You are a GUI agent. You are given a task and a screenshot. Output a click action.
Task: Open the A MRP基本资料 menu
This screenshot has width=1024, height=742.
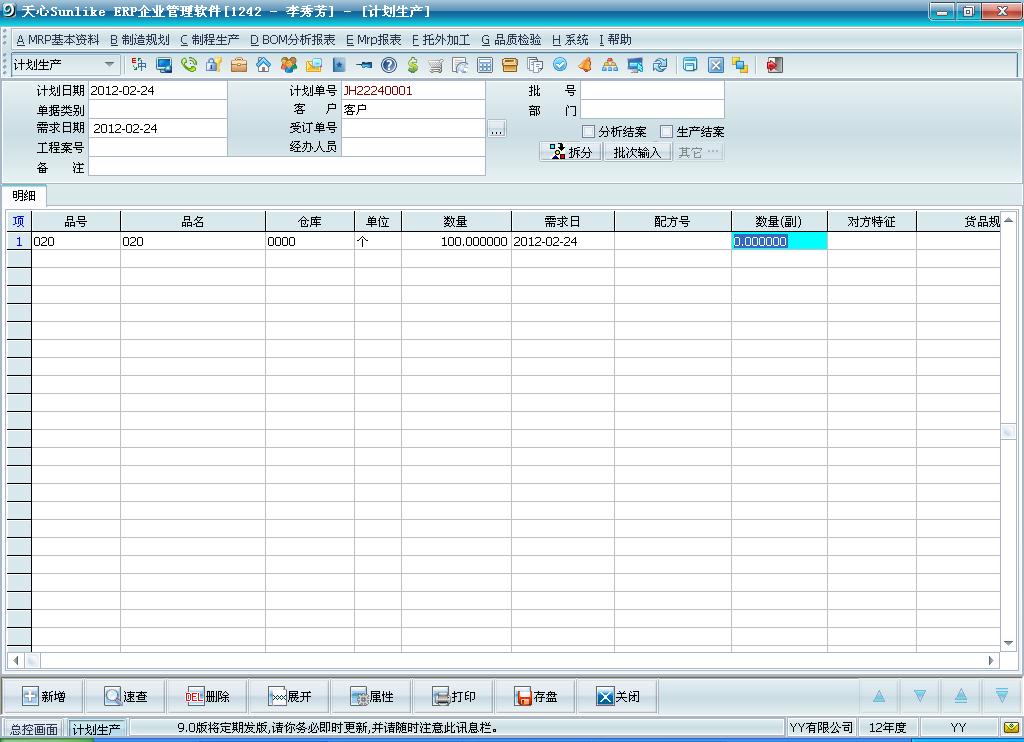coord(58,40)
